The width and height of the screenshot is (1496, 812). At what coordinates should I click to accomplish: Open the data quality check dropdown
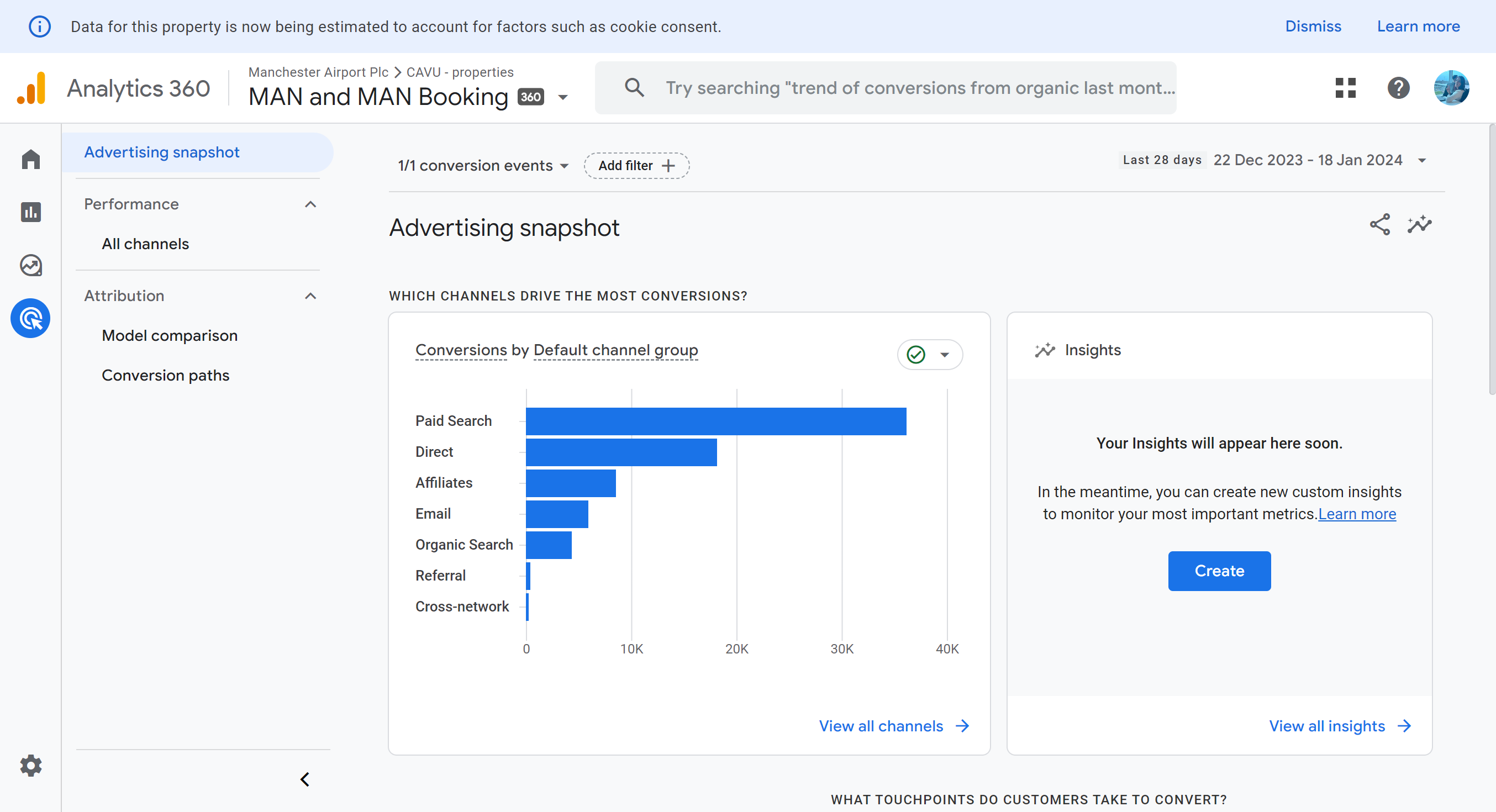click(x=930, y=354)
